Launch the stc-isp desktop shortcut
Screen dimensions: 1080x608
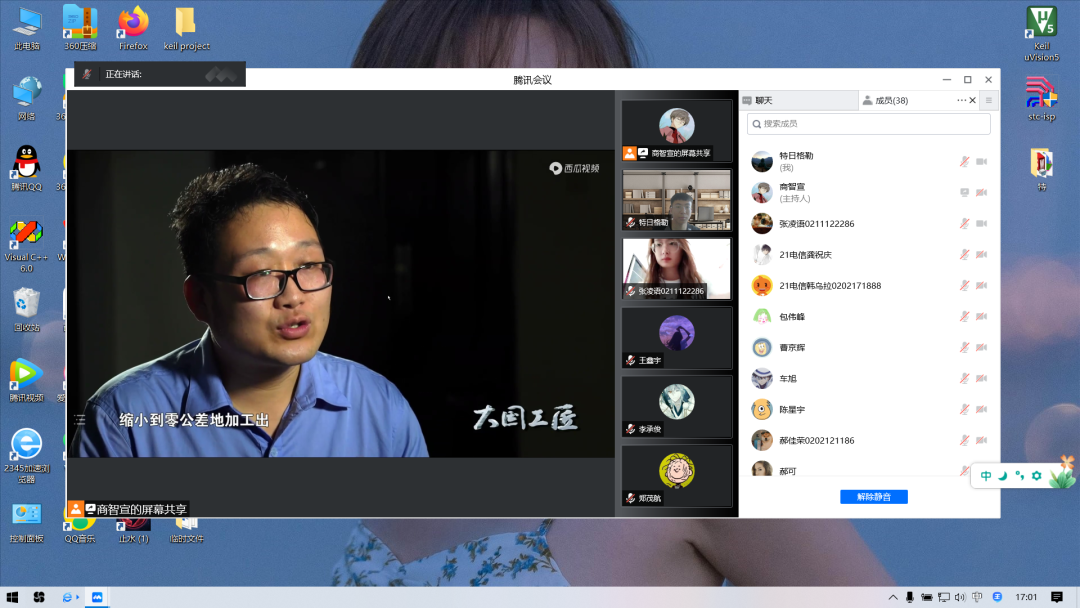pyautogui.click(x=1041, y=99)
